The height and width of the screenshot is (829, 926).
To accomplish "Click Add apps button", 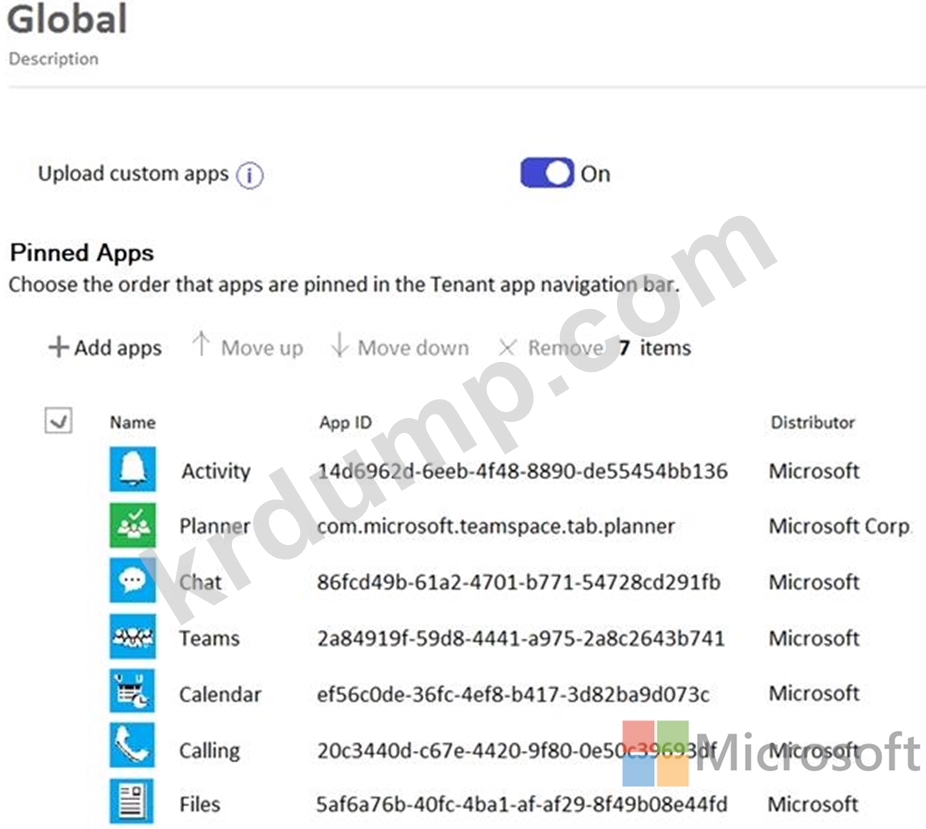I will tap(105, 348).
